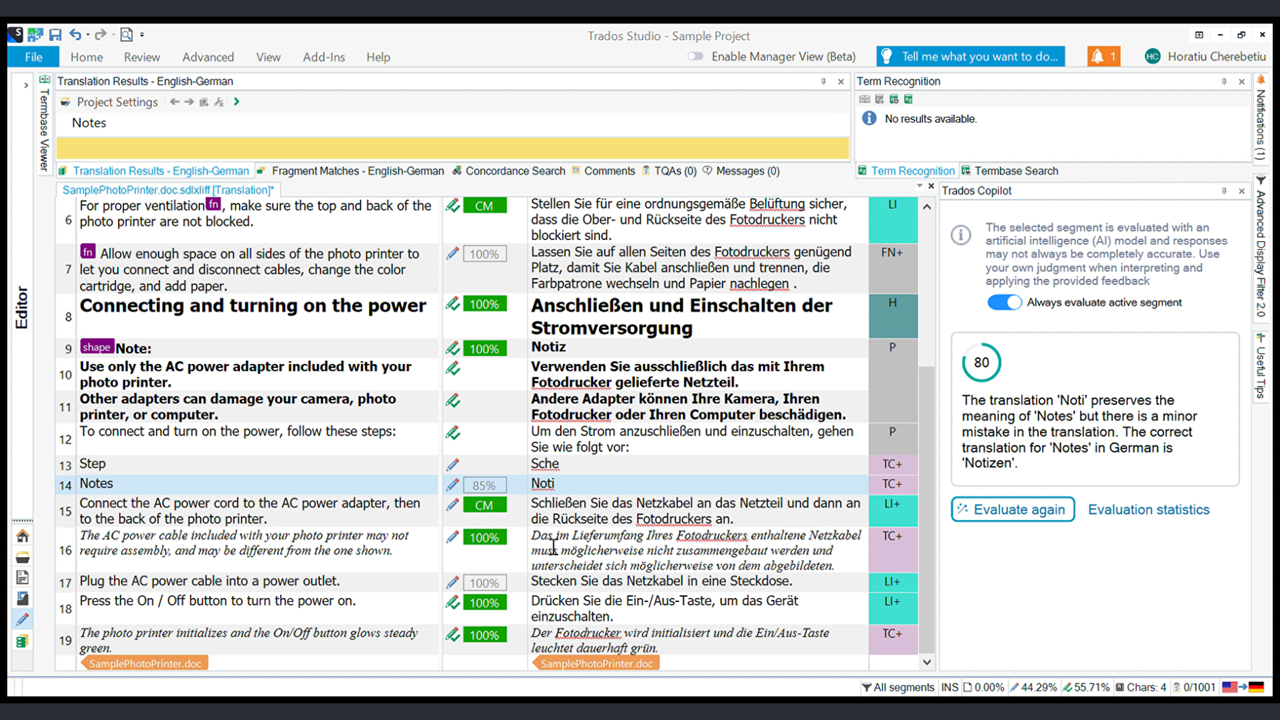
Task: Open the Help ribbon tab
Action: (378, 57)
